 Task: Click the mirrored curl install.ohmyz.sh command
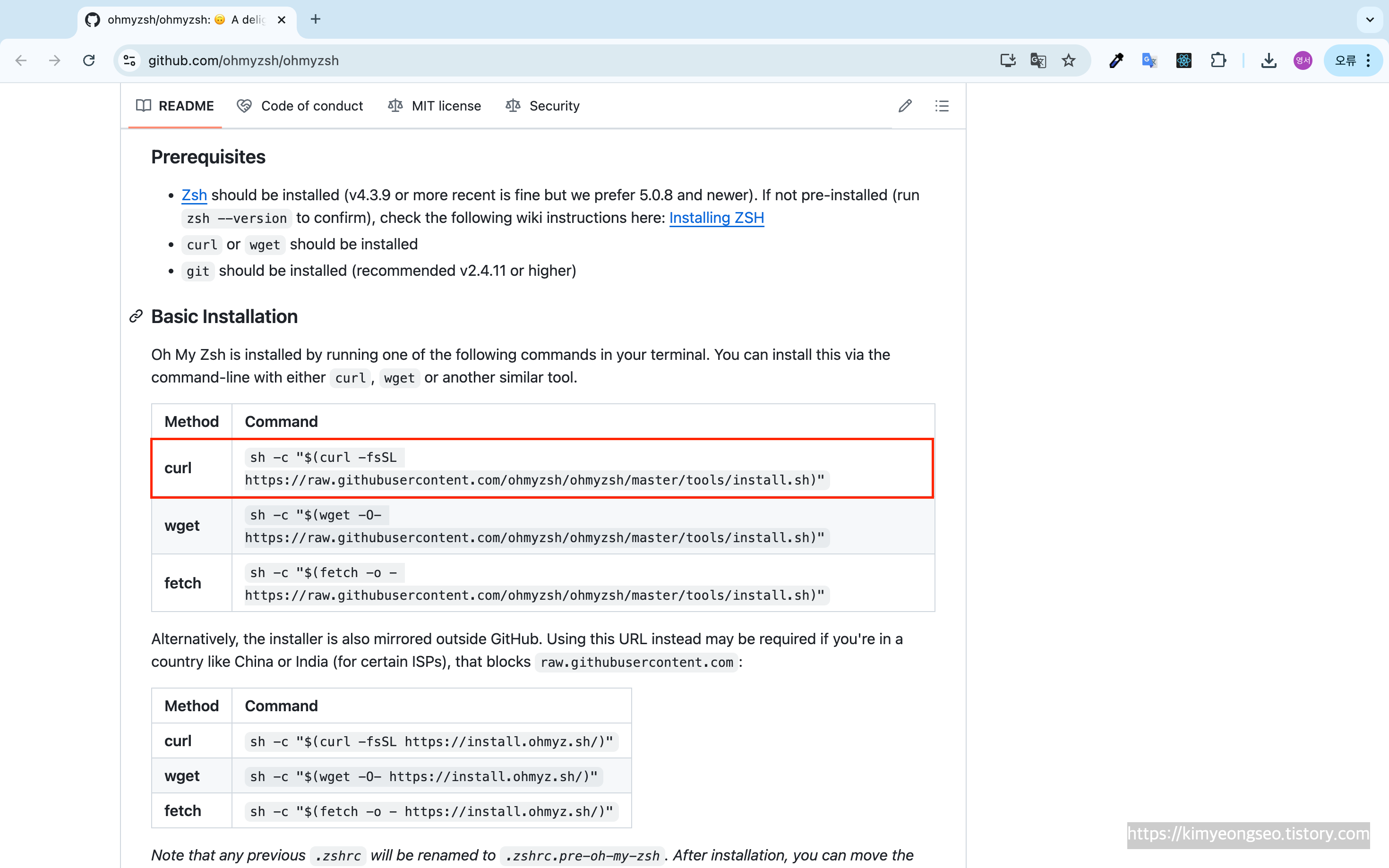431,741
